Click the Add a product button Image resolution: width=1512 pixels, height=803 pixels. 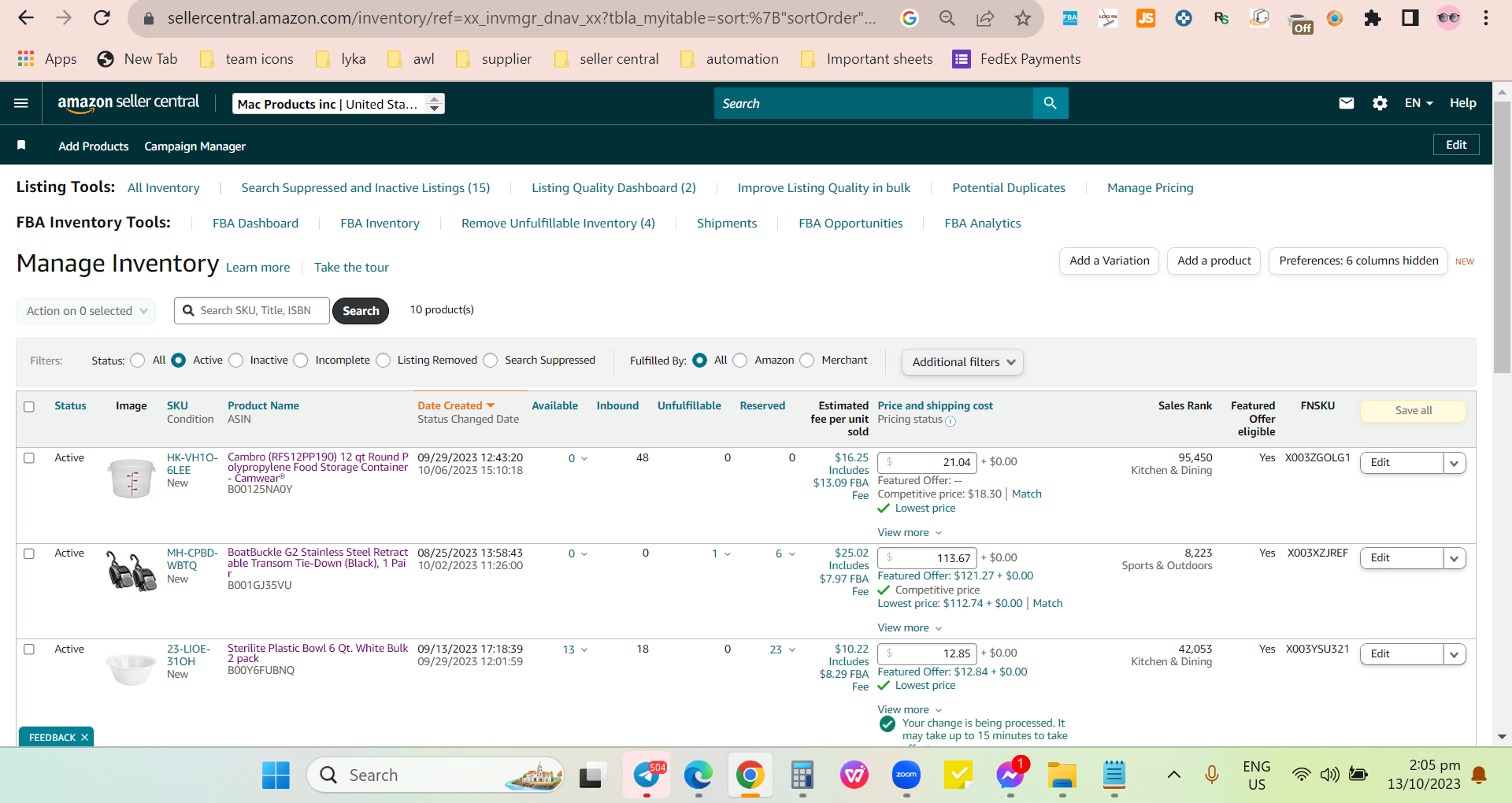click(x=1214, y=261)
